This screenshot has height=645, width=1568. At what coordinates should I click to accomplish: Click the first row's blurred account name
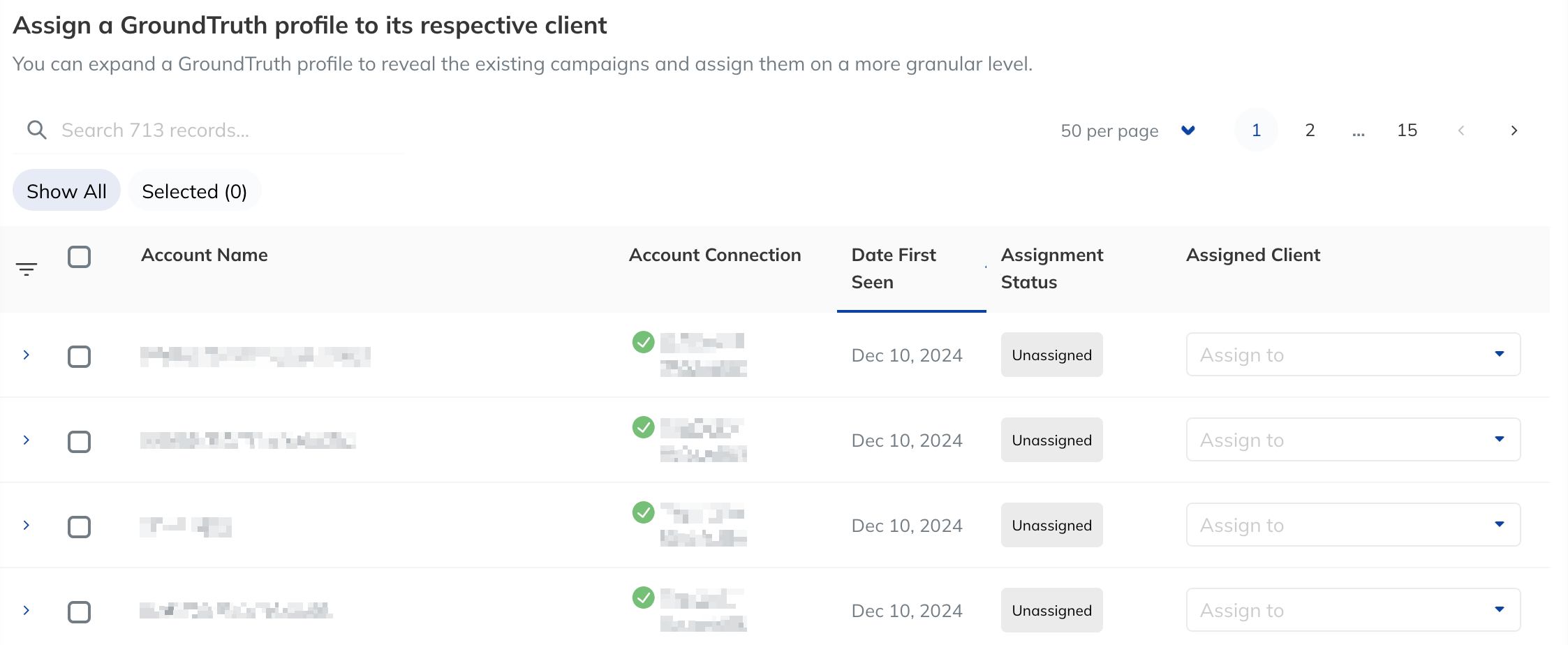point(255,356)
